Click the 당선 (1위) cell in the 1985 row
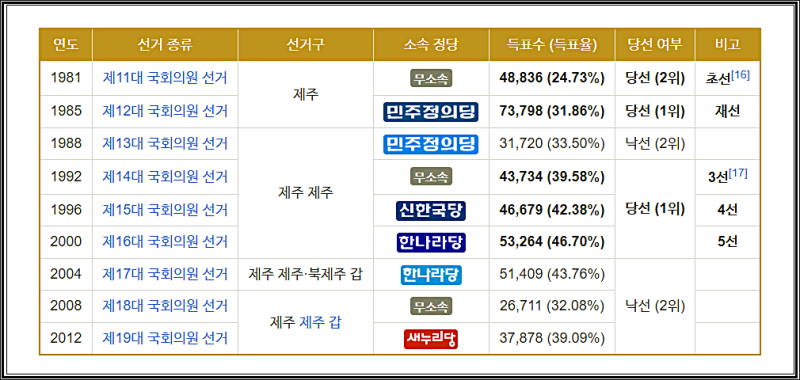This screenshot has height=380, width=800. pyautogui.click(x=655, y=111)
